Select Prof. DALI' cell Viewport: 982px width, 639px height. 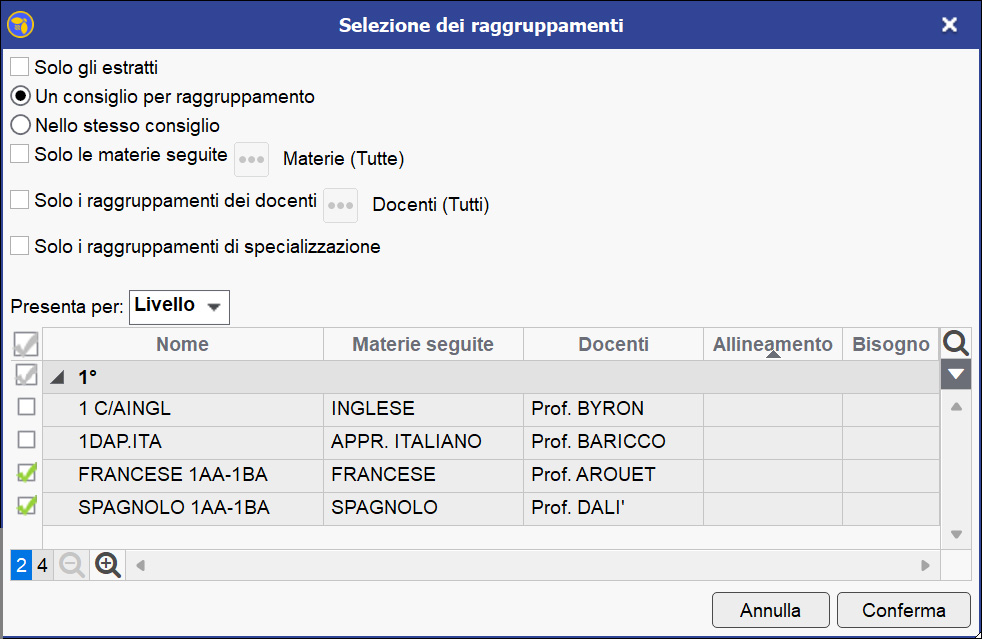[613, 507]
